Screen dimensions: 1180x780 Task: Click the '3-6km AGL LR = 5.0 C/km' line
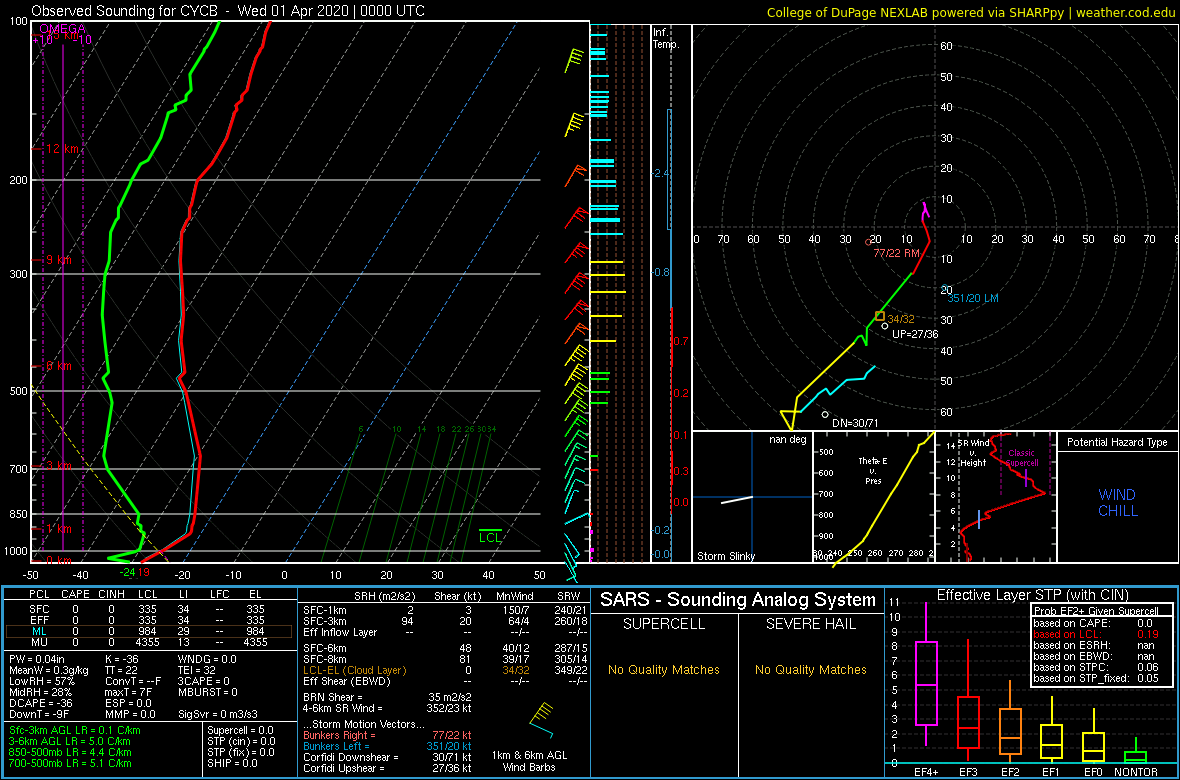[69, 741]
